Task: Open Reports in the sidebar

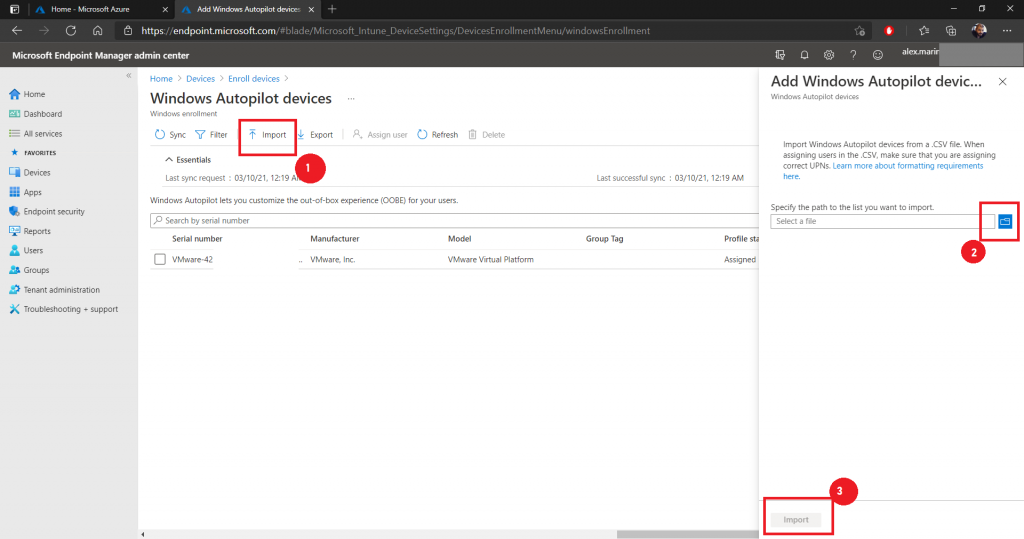Action: point(30,231)
